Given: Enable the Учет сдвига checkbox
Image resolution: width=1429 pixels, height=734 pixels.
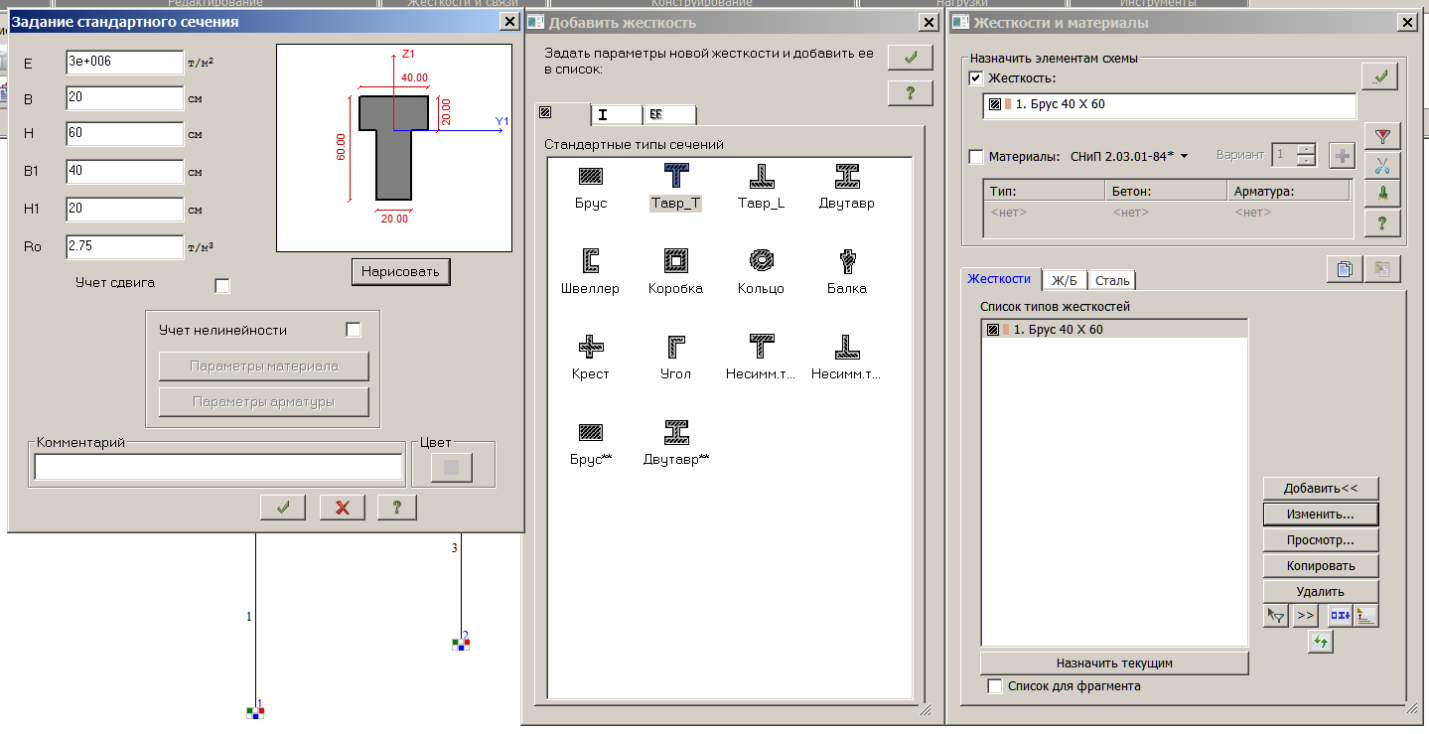Looking at the screenshot, I should pos(222,286).
